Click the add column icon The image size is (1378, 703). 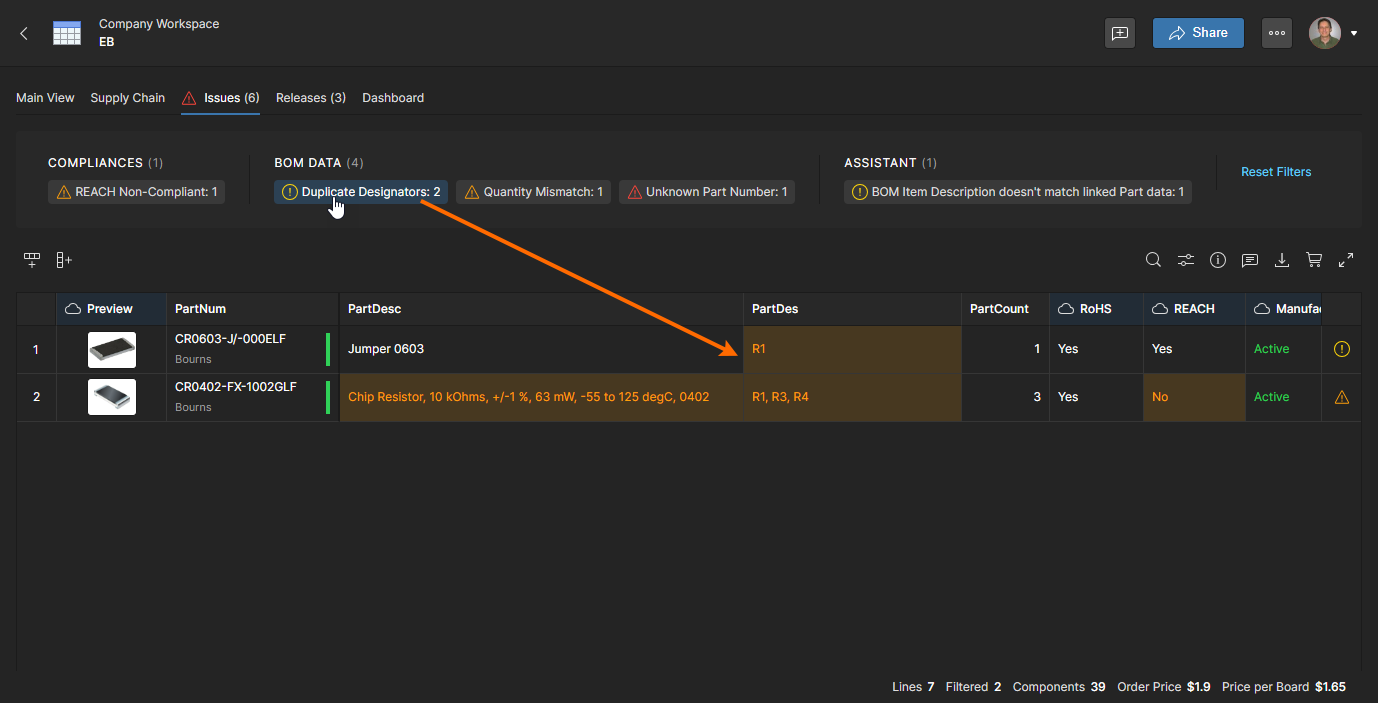[x=64, y=260]
